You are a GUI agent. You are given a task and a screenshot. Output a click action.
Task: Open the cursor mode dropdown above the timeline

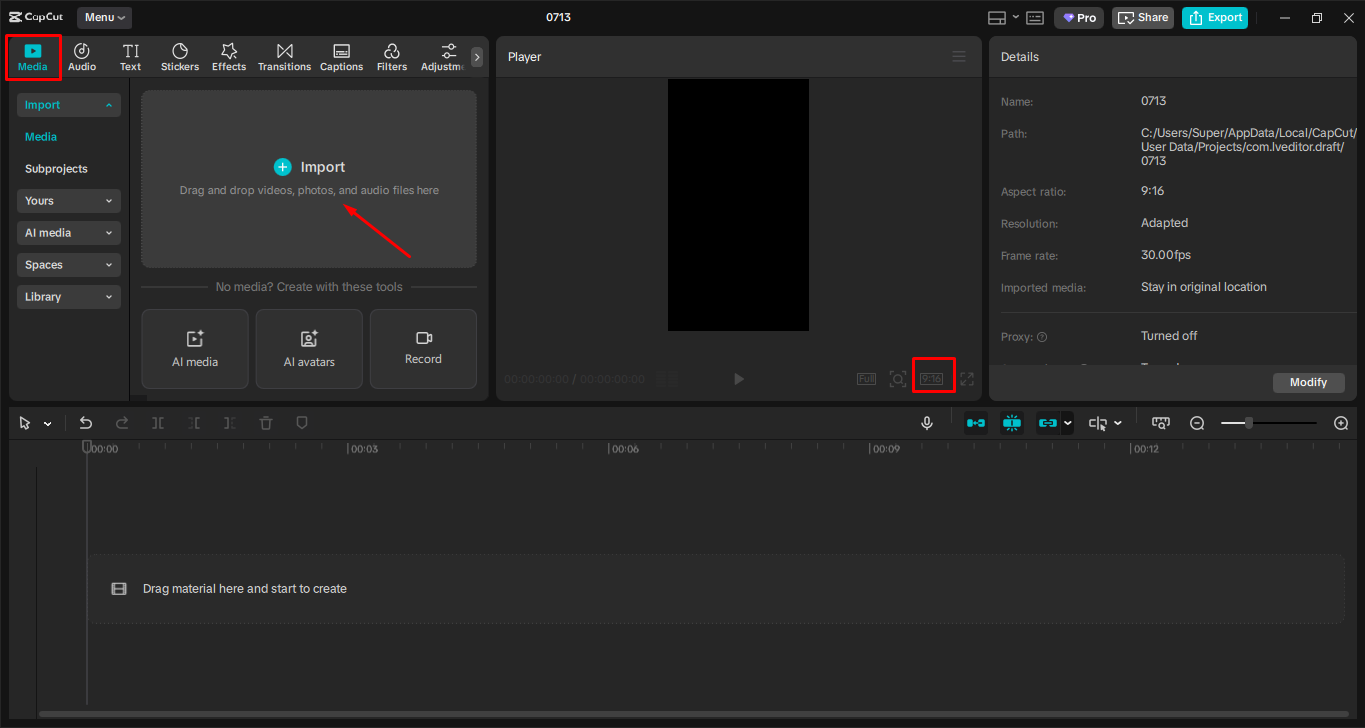pos(47,422)
